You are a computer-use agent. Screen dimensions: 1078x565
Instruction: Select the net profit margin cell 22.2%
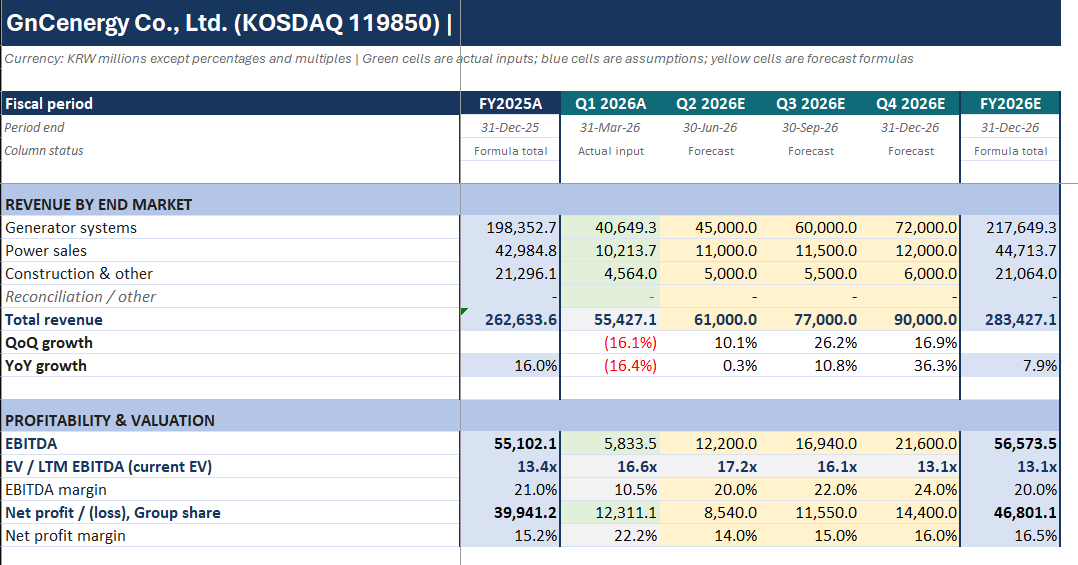point(610,535)
